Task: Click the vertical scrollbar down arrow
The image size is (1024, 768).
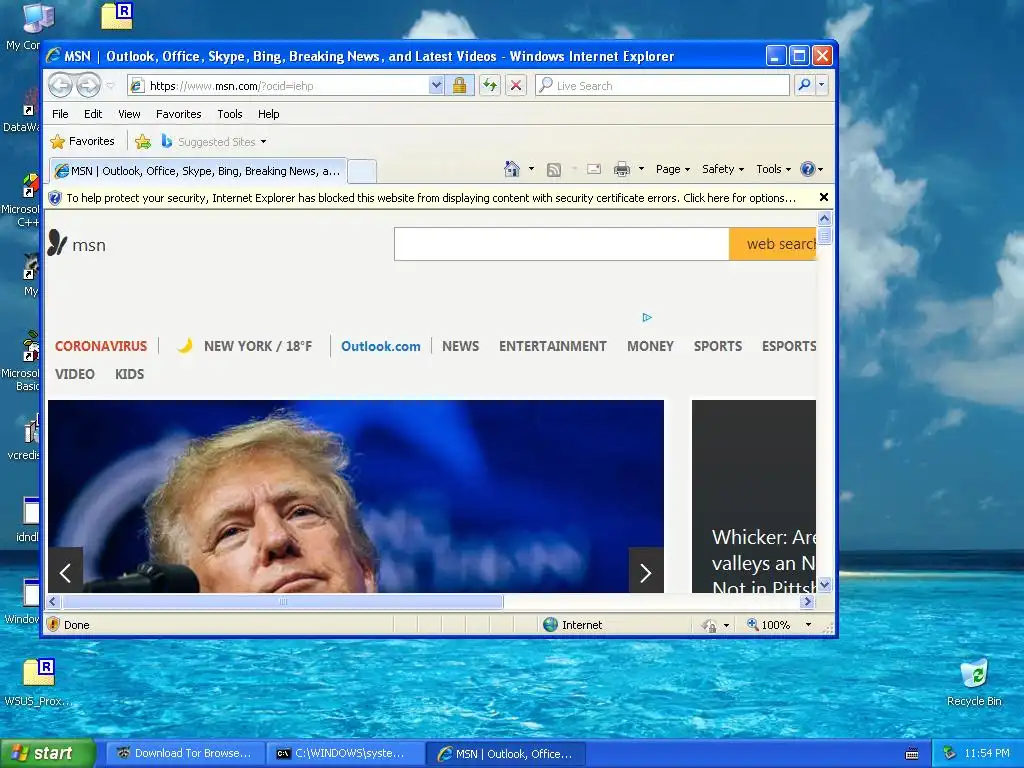Action: click(x=824, y=584)
